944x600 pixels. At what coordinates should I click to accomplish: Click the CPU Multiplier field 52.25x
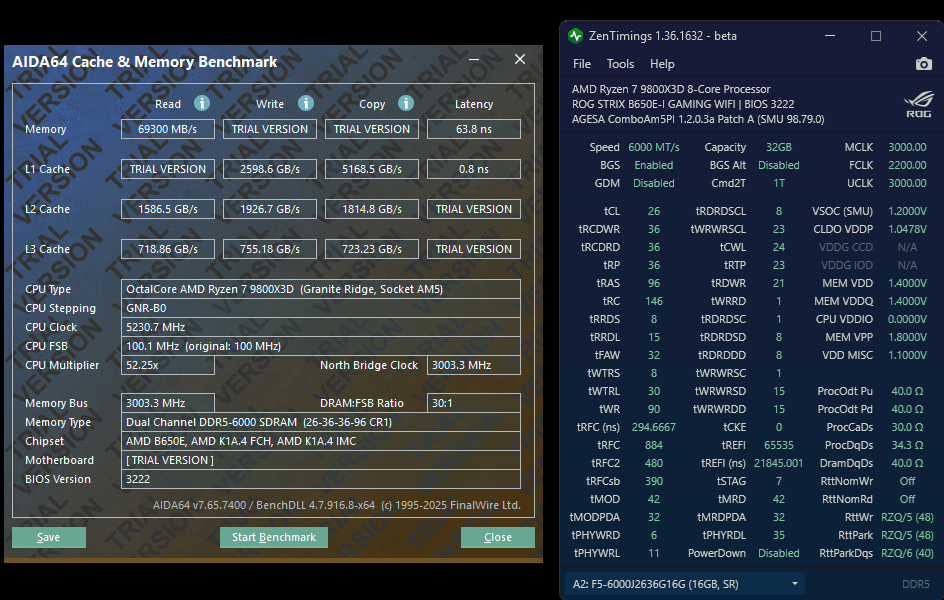pos(168,365)
